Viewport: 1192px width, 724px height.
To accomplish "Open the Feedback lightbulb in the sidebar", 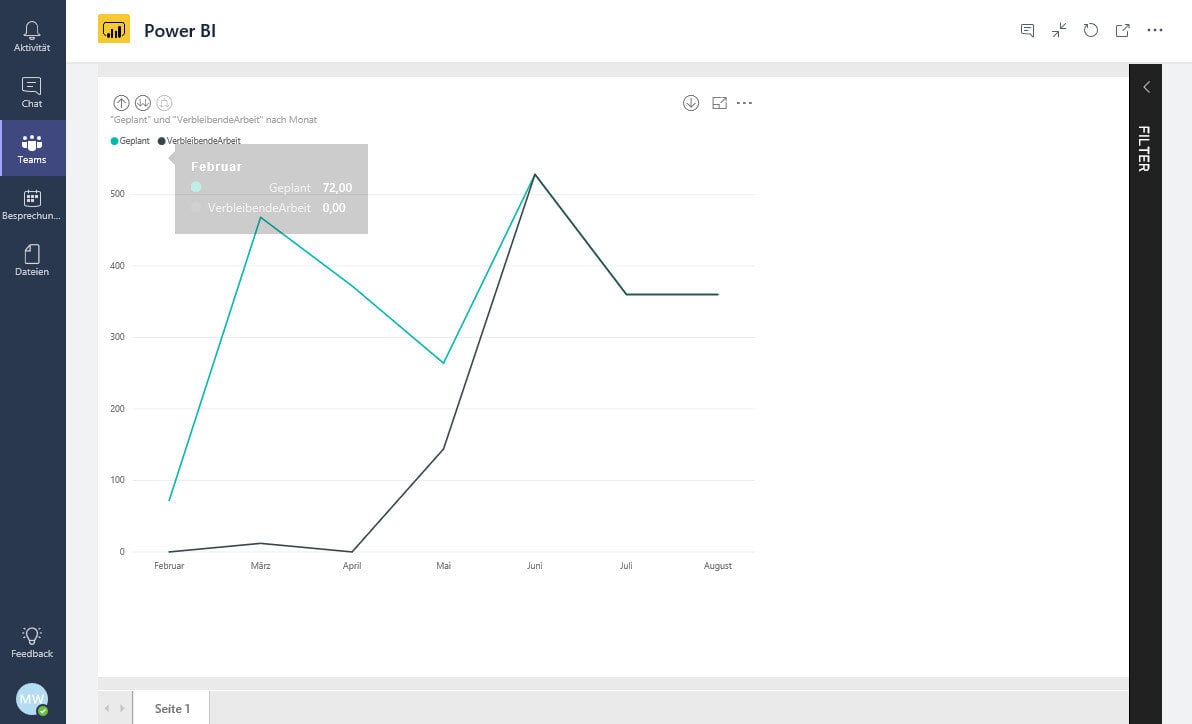I will pos(32,643).
